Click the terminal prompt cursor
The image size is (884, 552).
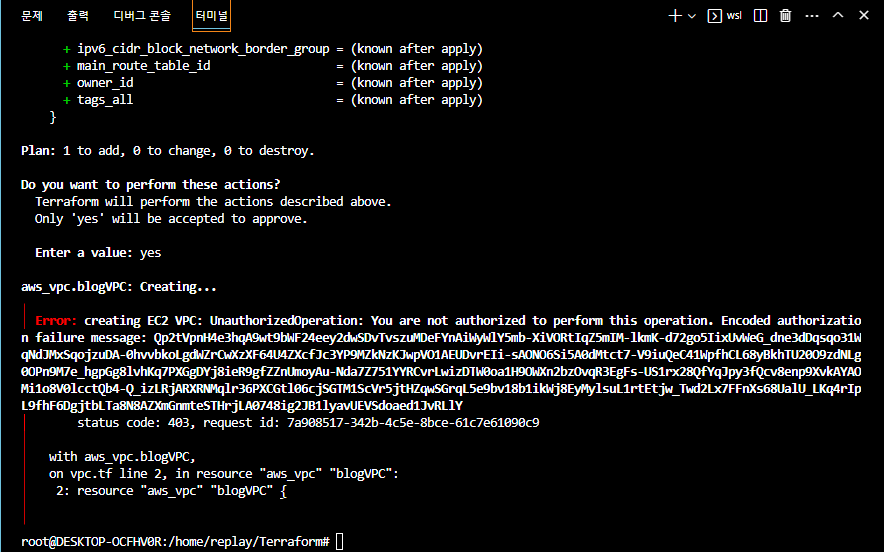click(x=340, y=541)
